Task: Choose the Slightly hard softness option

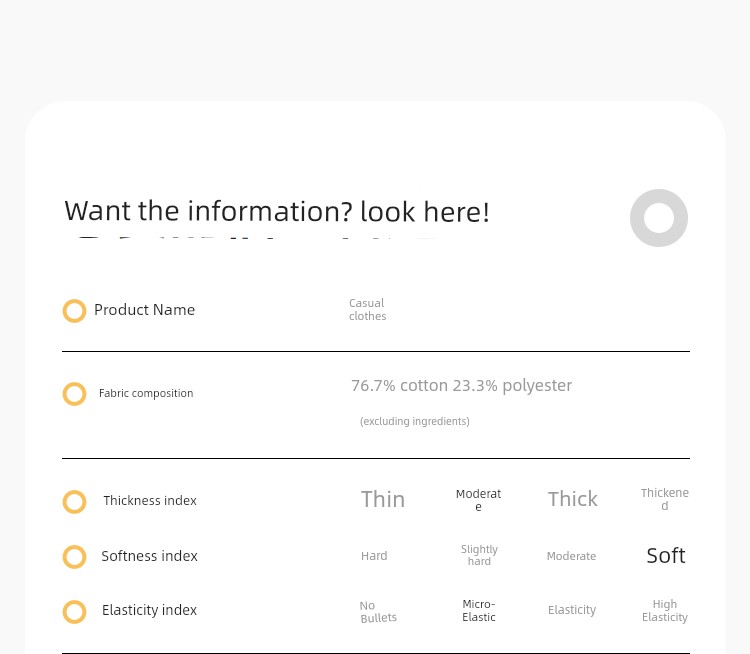Action: pyautogui.click(x=479, y=555)
